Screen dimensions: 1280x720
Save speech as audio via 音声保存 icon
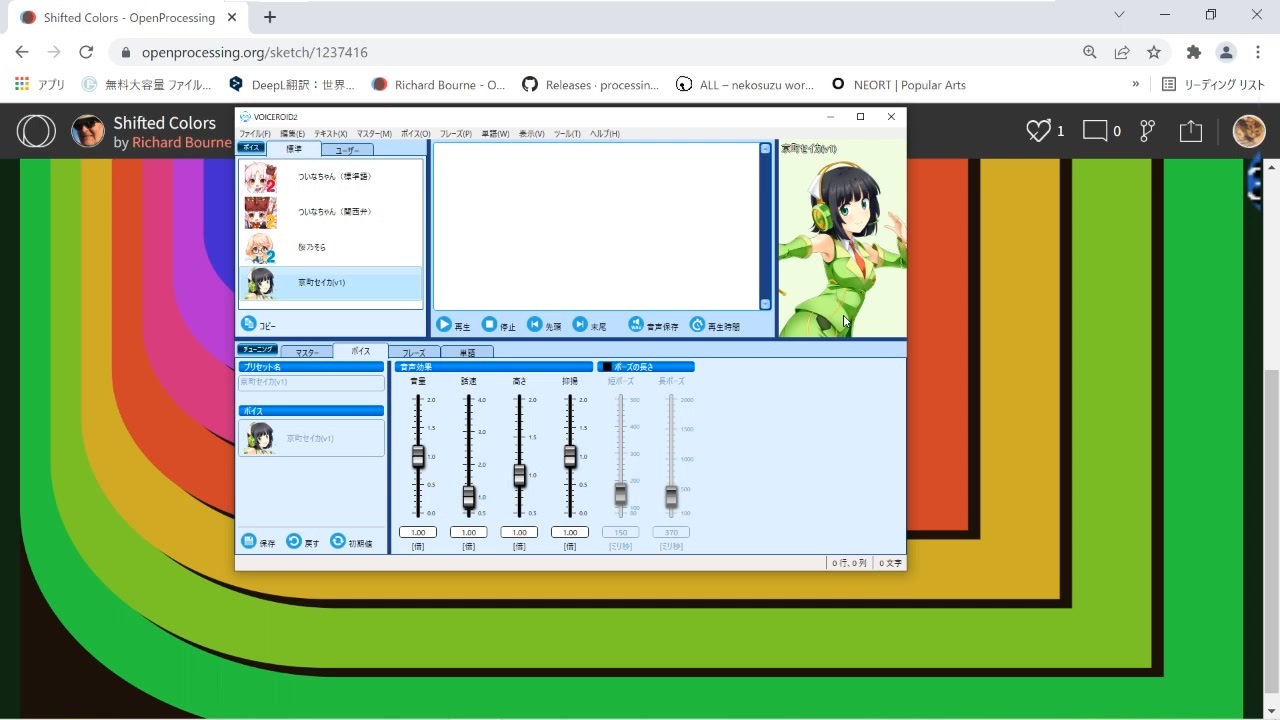[x=636, y=324]
